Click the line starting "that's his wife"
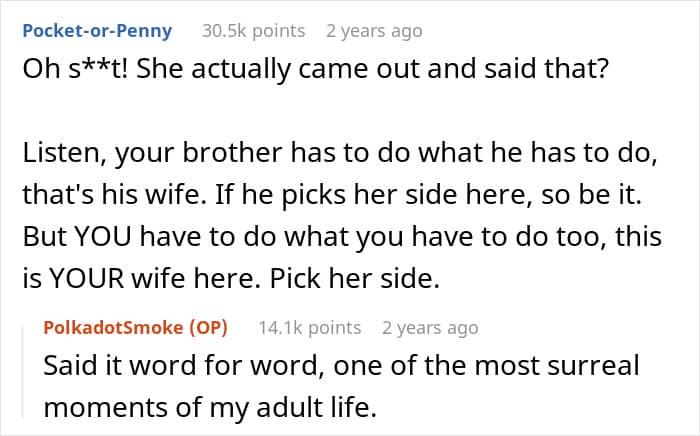 coord(332,195)
